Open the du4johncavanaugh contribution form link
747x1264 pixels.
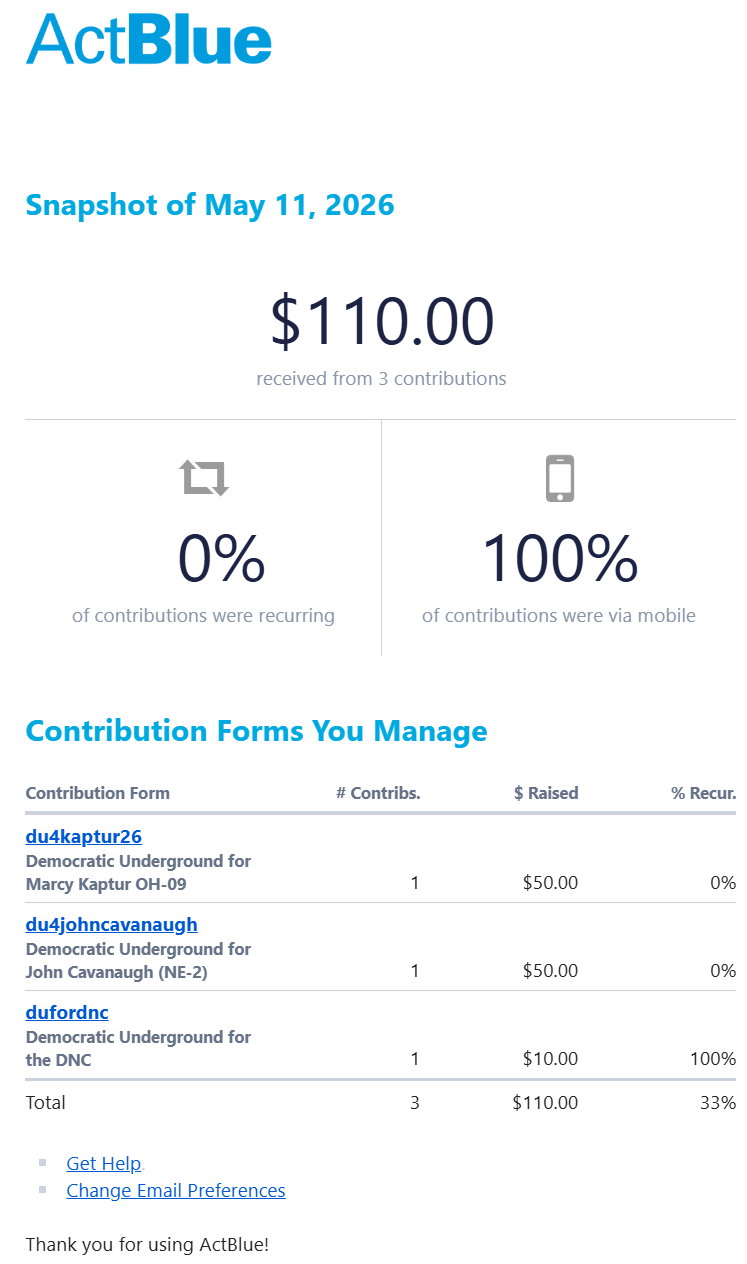[112, 924]
